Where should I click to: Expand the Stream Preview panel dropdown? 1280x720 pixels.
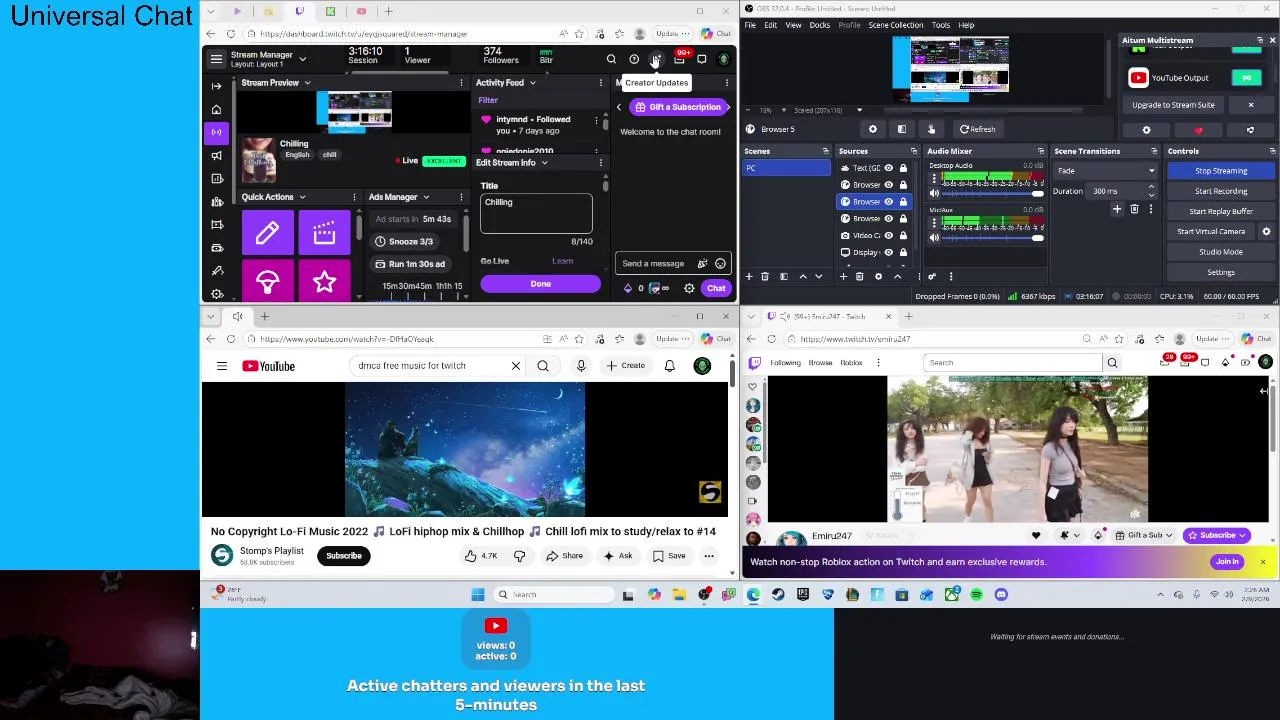pos(307,83)
